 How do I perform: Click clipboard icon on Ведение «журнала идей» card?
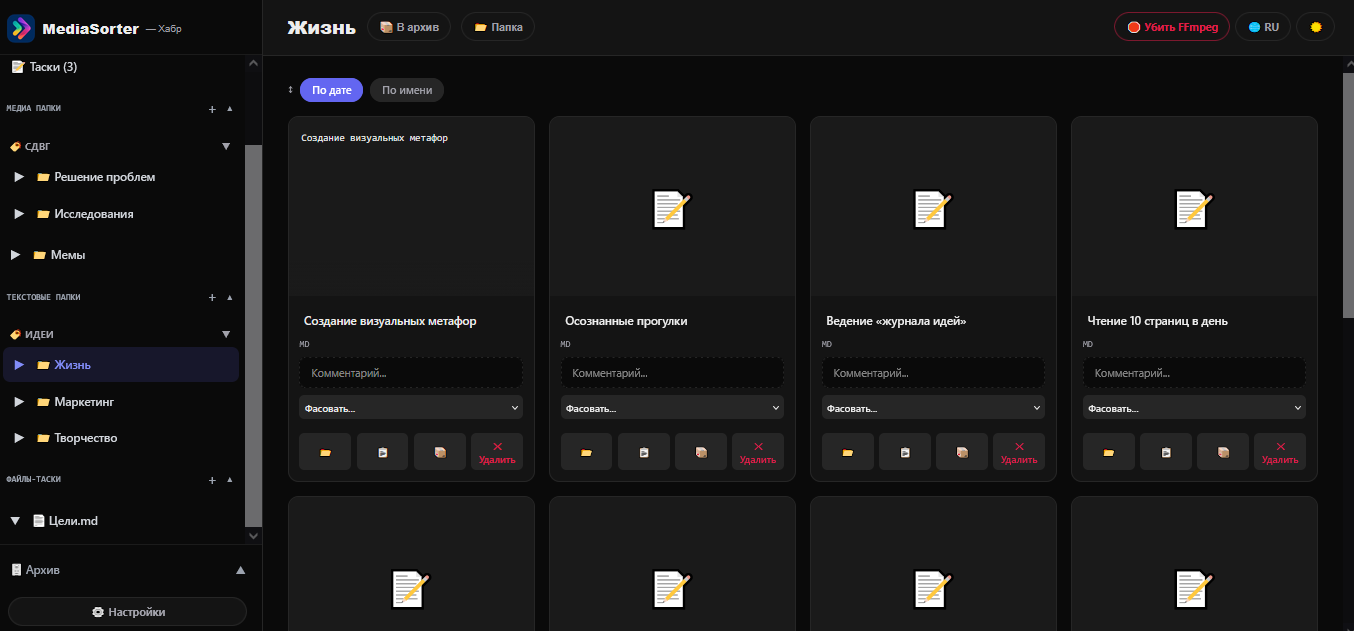(905, 452)
